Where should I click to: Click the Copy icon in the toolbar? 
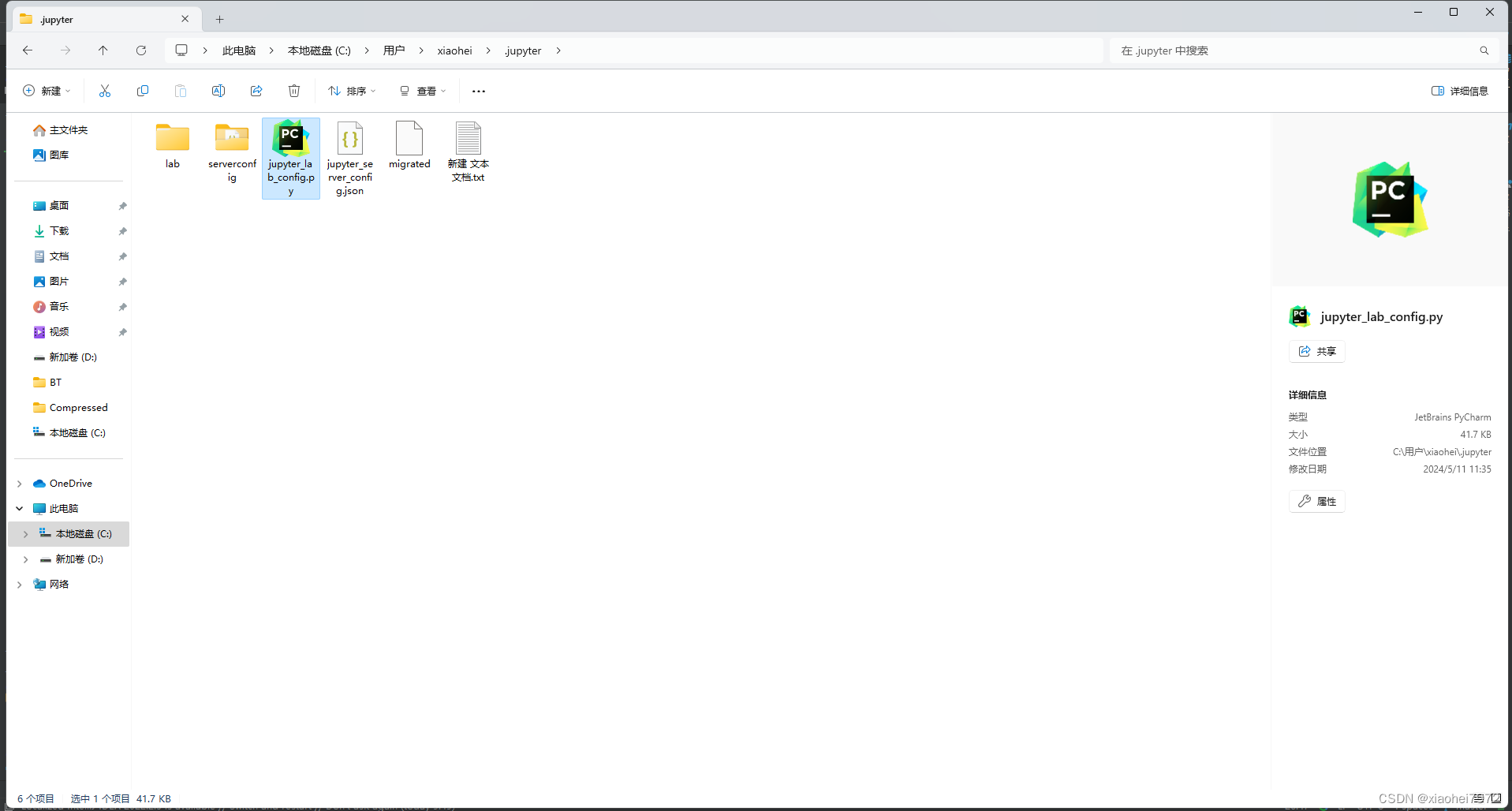click(143, 91)
